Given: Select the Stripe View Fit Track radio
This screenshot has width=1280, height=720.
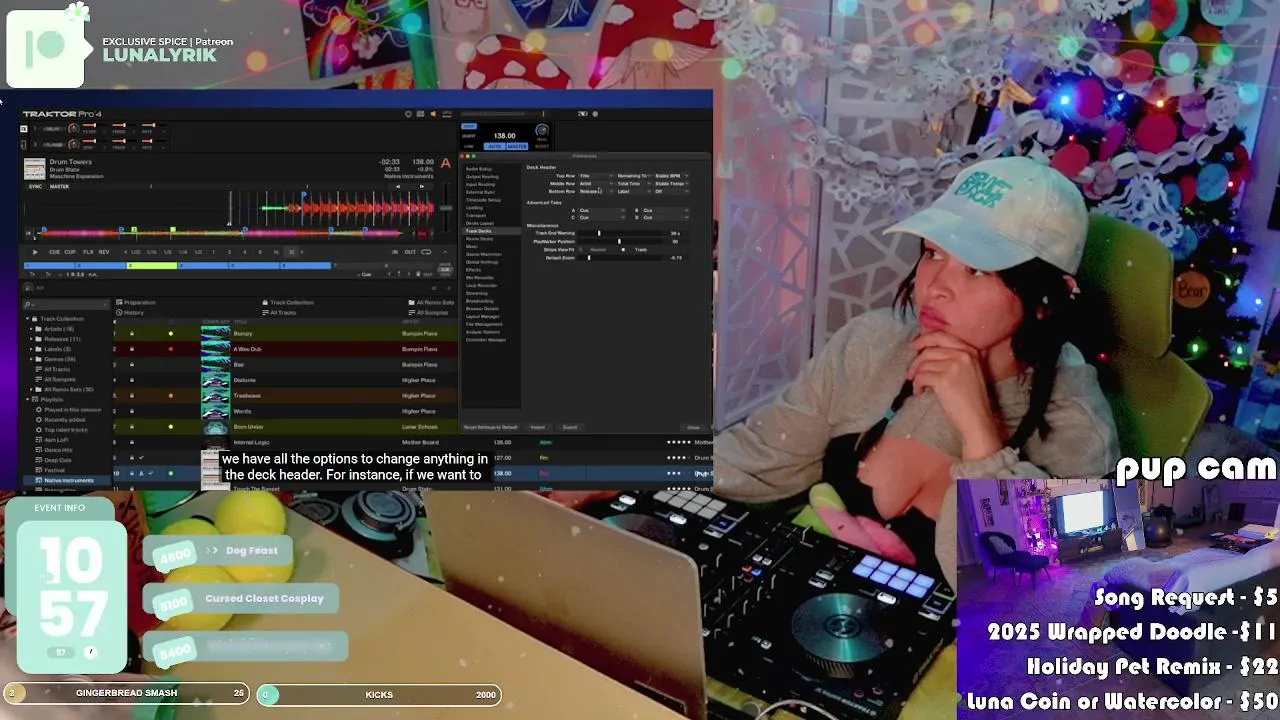Looking at the screenshot, I should click(623, 250).
